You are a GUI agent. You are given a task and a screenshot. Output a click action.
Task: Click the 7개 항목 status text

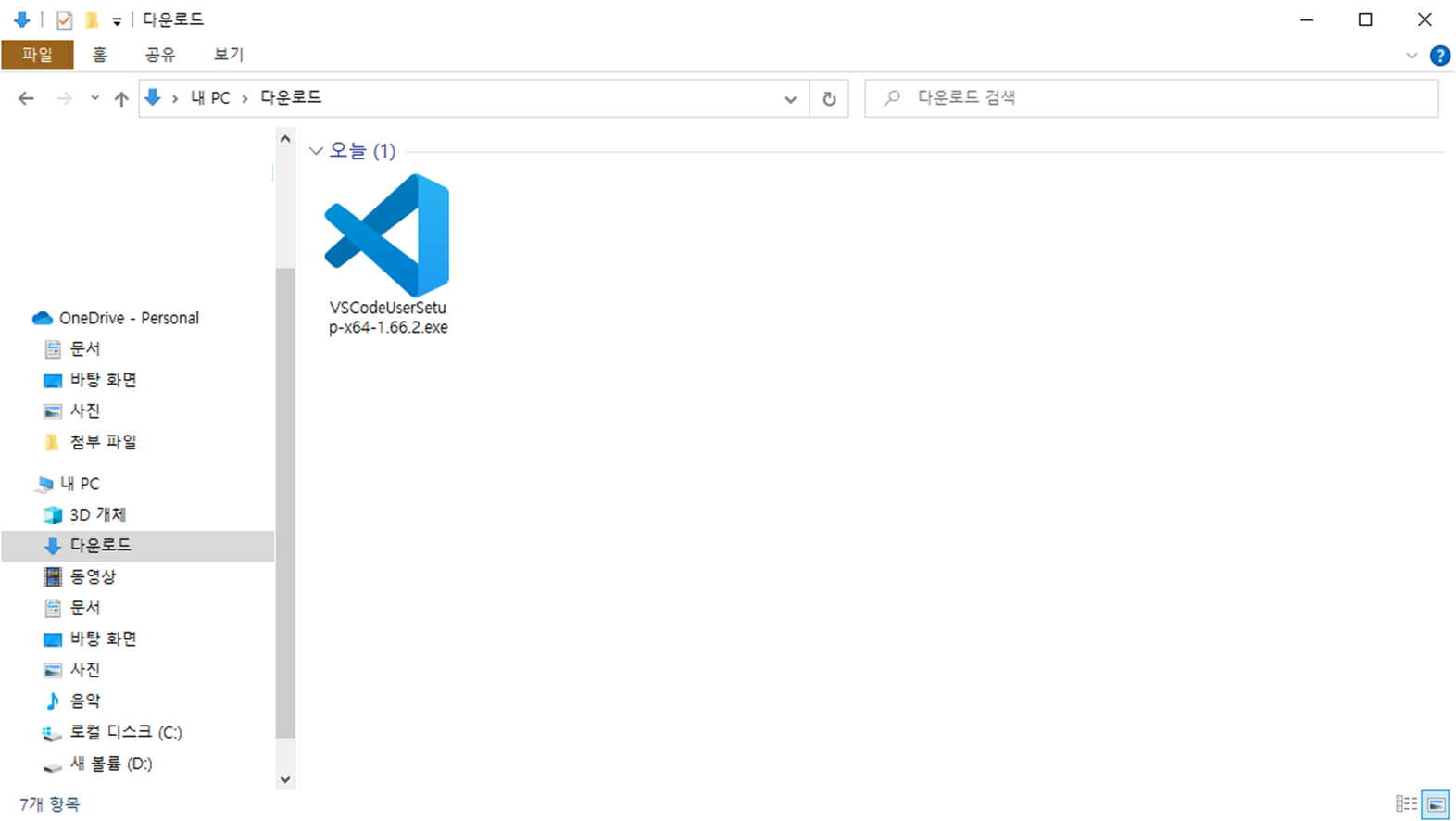(50, 804)
